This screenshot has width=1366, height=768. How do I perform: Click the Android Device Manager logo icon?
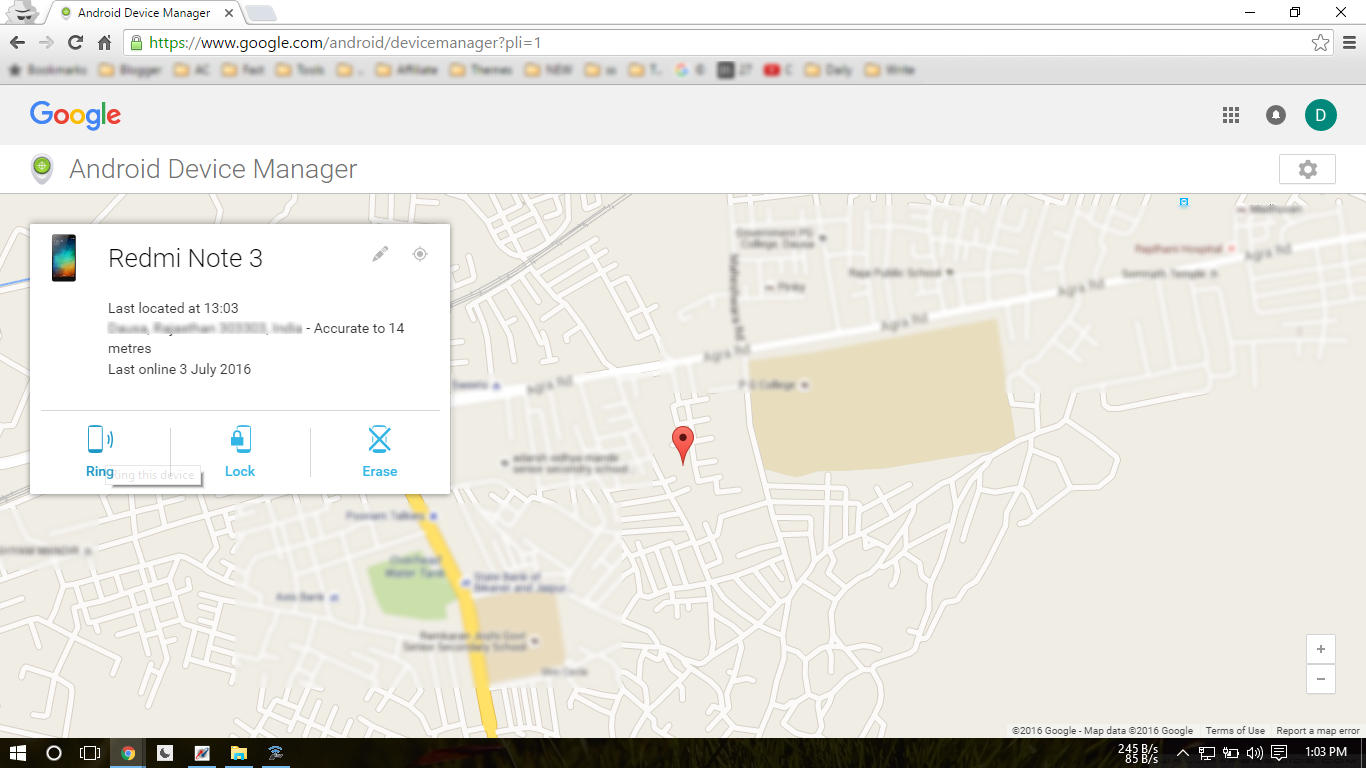coord(42,169)
